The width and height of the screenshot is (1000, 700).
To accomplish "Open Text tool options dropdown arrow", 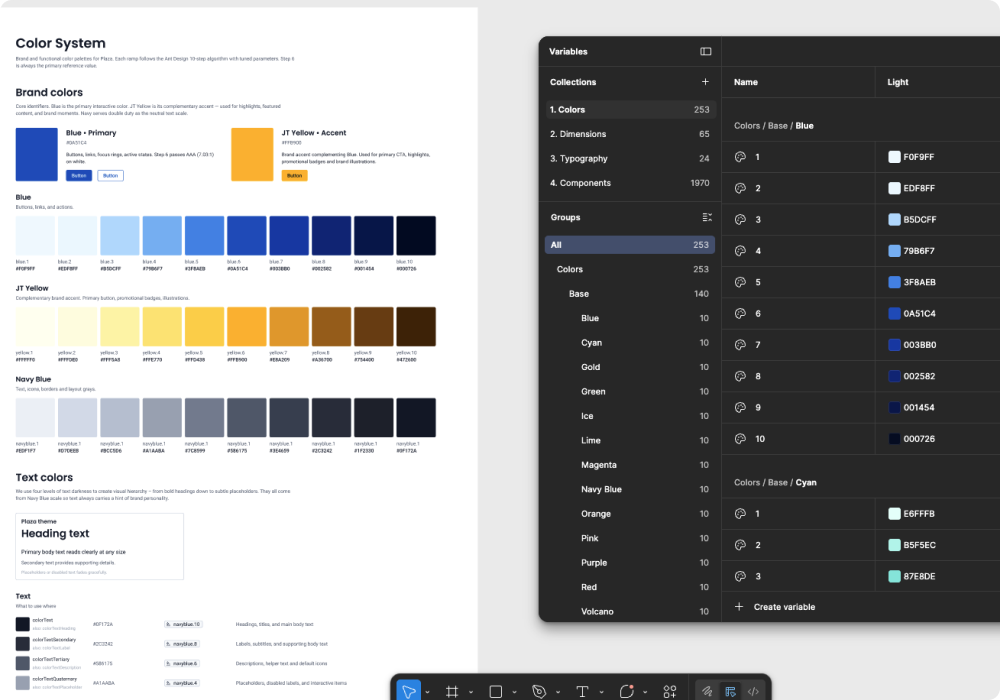I will click(601, 692).
